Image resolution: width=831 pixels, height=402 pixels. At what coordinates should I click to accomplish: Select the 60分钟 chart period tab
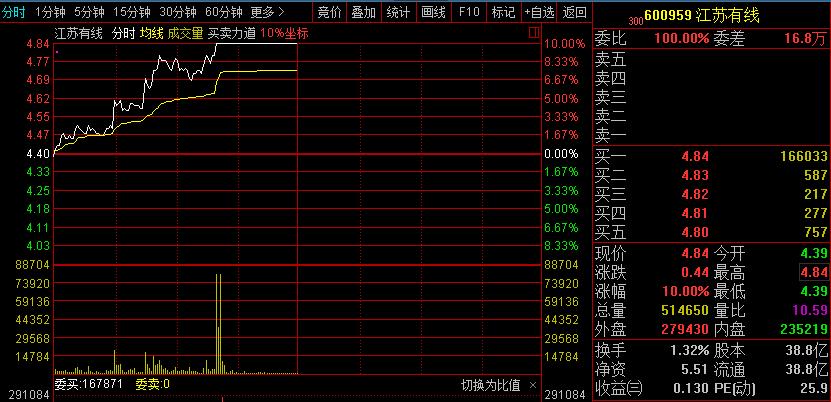224,12
